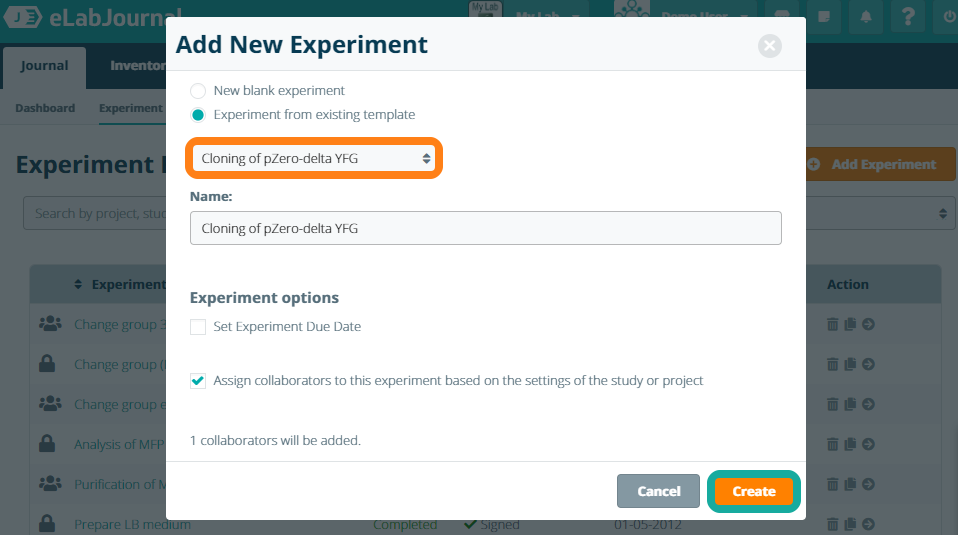Open the template dropdown Cloning of pZero-delta YFG
This screenshot has width=958, height=535.
click(x=315, y=158)
